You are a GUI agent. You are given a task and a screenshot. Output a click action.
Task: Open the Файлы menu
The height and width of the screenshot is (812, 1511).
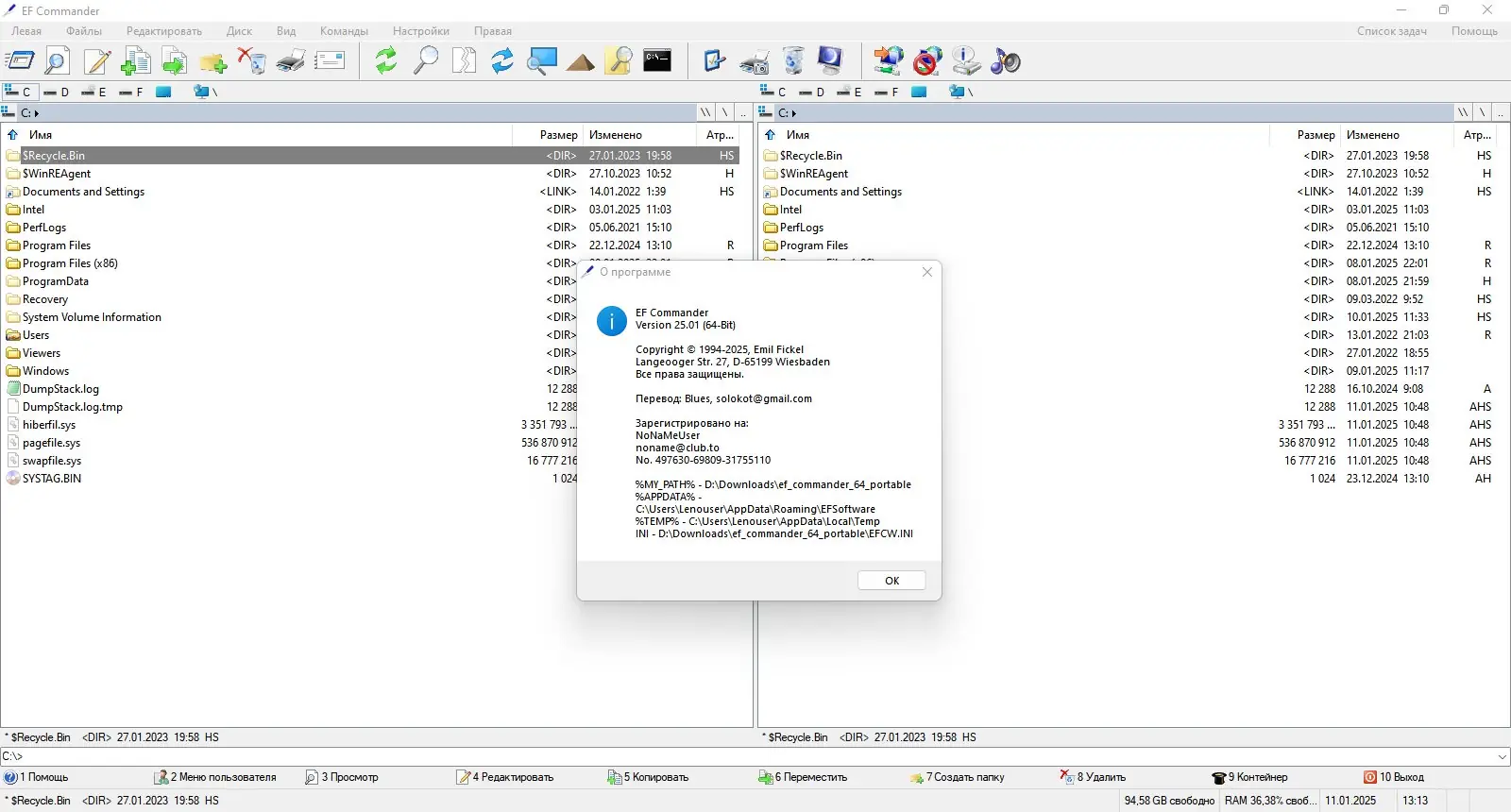pyautogui.click(x=84, y=31)
